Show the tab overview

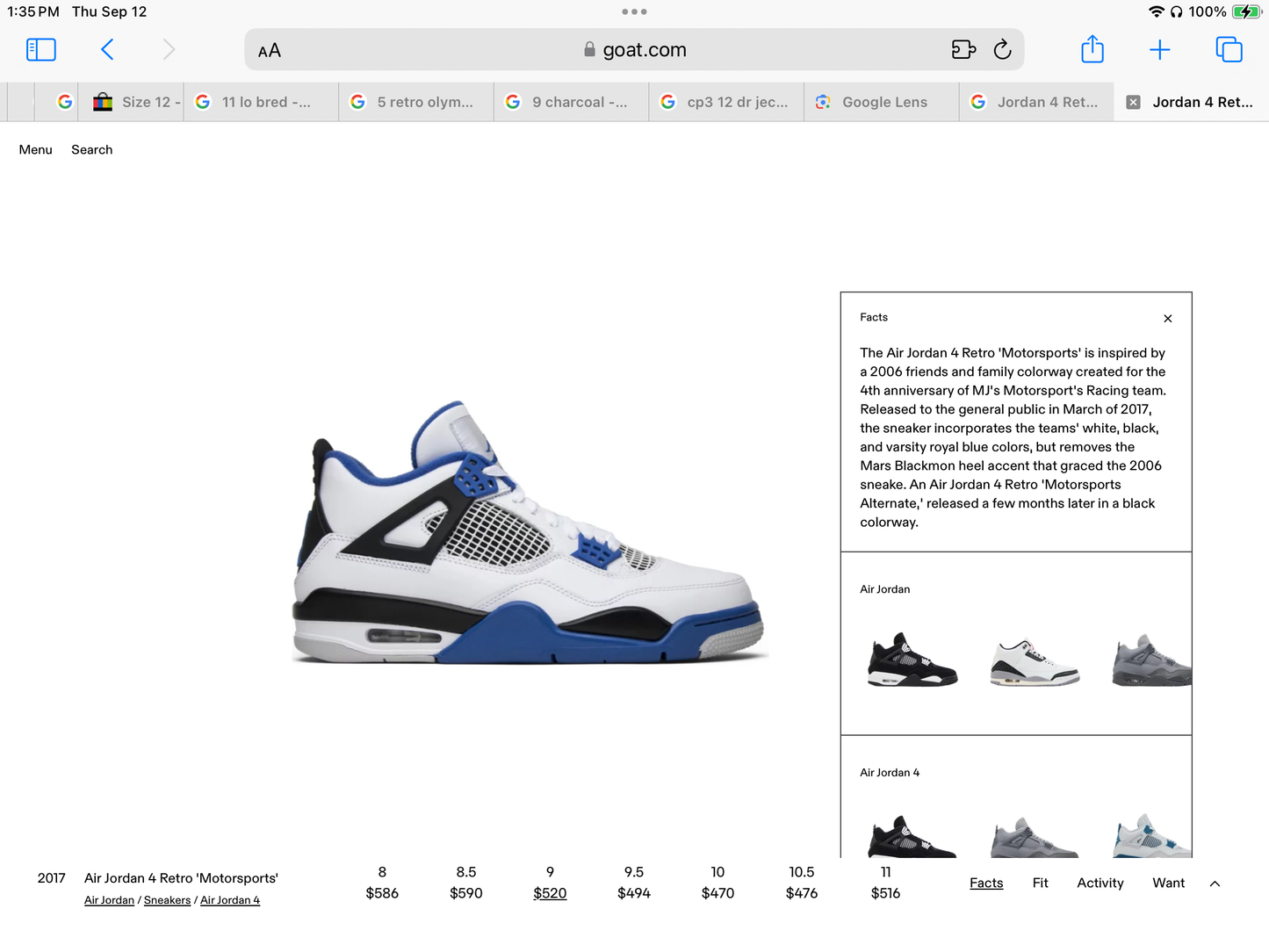[1229, 49]
